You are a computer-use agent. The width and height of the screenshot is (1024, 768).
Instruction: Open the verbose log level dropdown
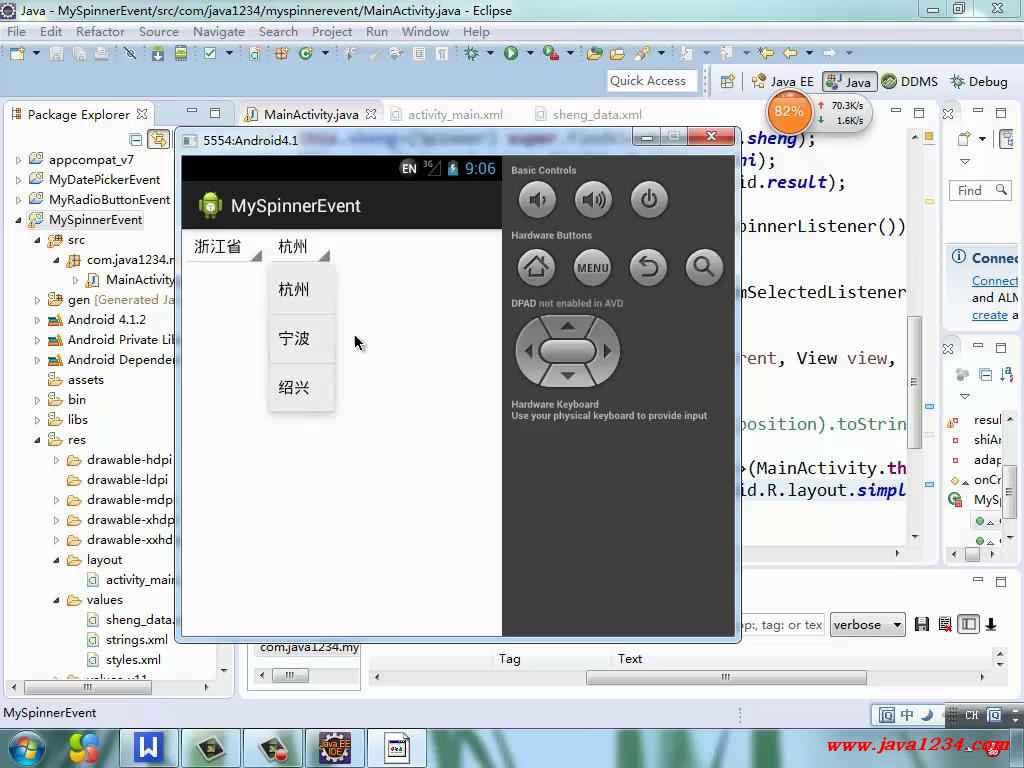pos(867,625)
